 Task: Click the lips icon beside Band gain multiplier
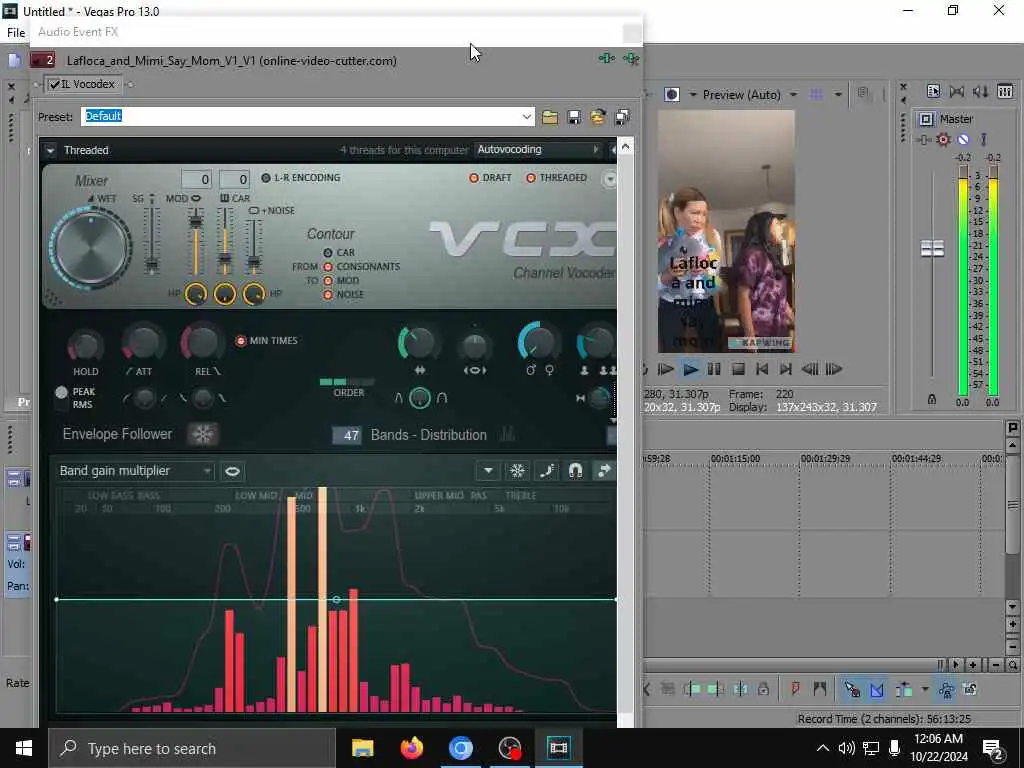232,471
